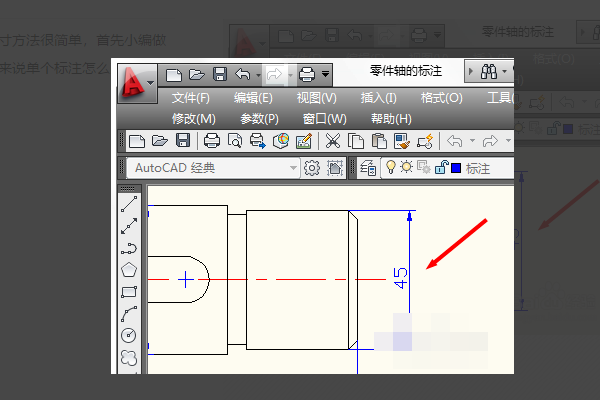Click the 45 dimension text
Screen dimensions: 600x400
pyautogui.click(x=401, y=278)
